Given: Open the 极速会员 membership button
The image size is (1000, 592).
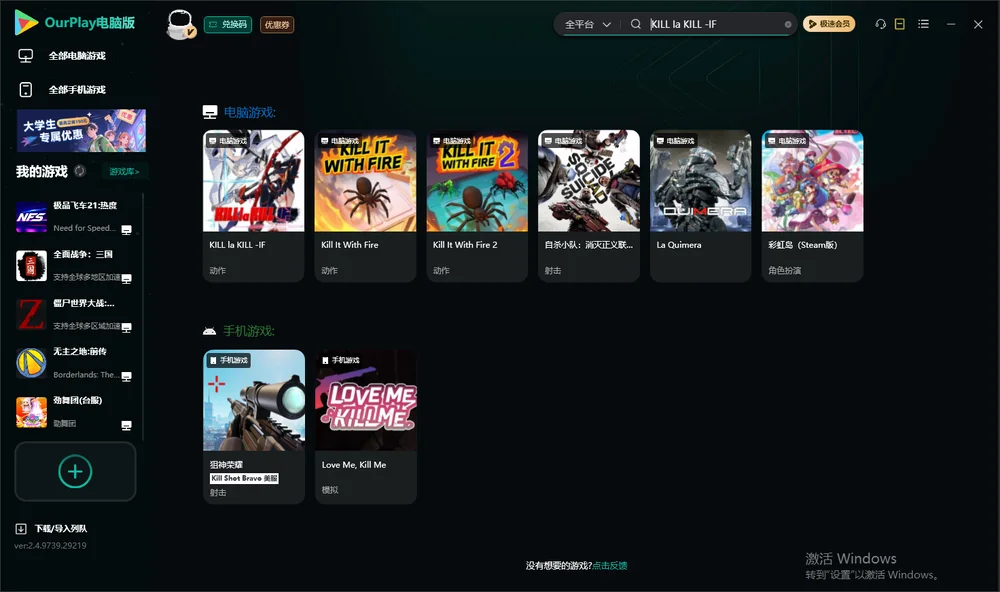Looking at the screenshot, I should (x=829, y=24).
